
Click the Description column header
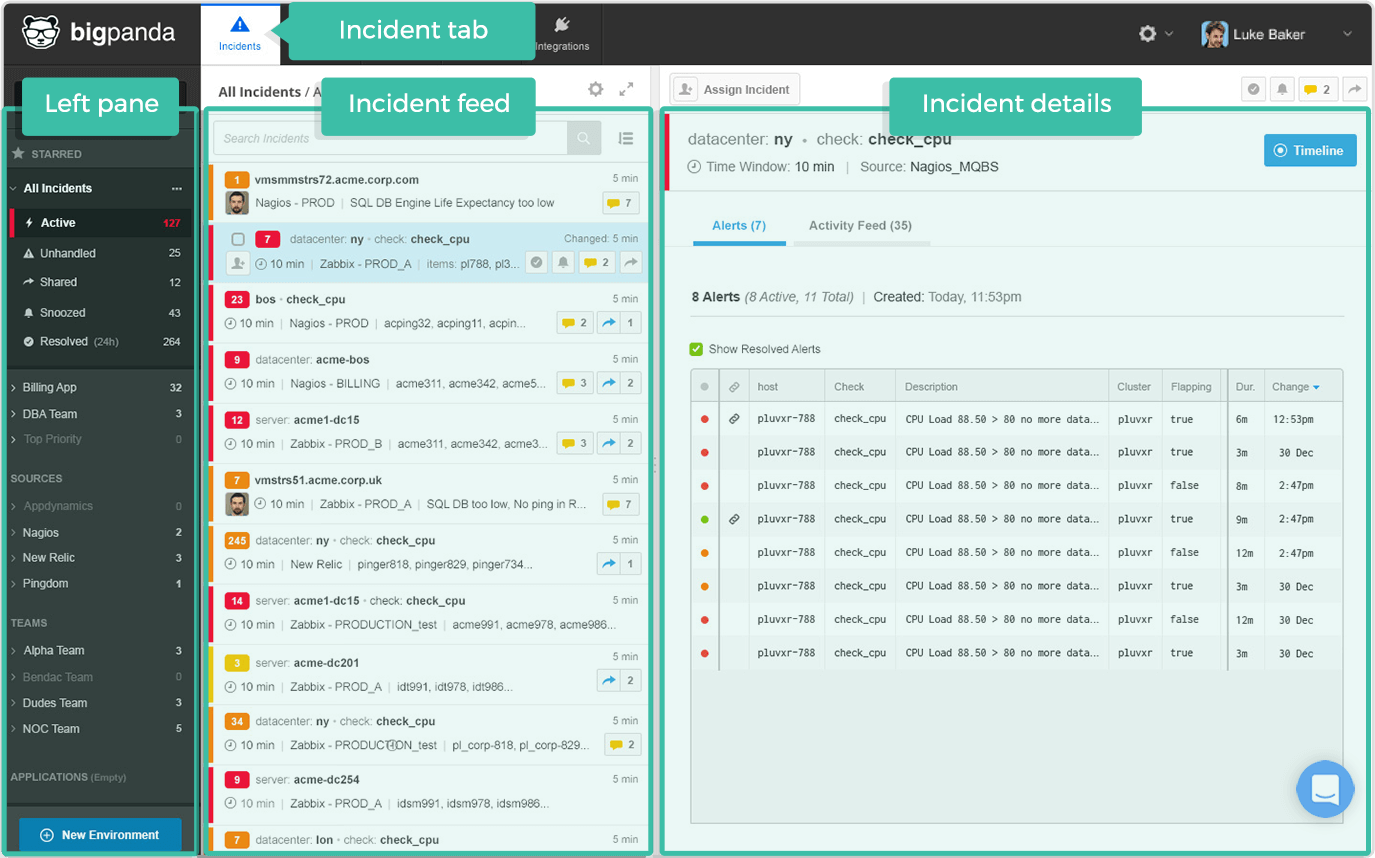click(1001, 387)
